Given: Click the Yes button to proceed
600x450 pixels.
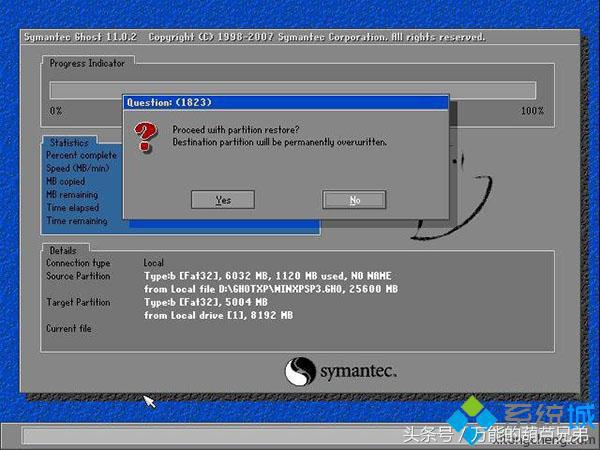Looking at the screenshot, I should click(222, 200).
